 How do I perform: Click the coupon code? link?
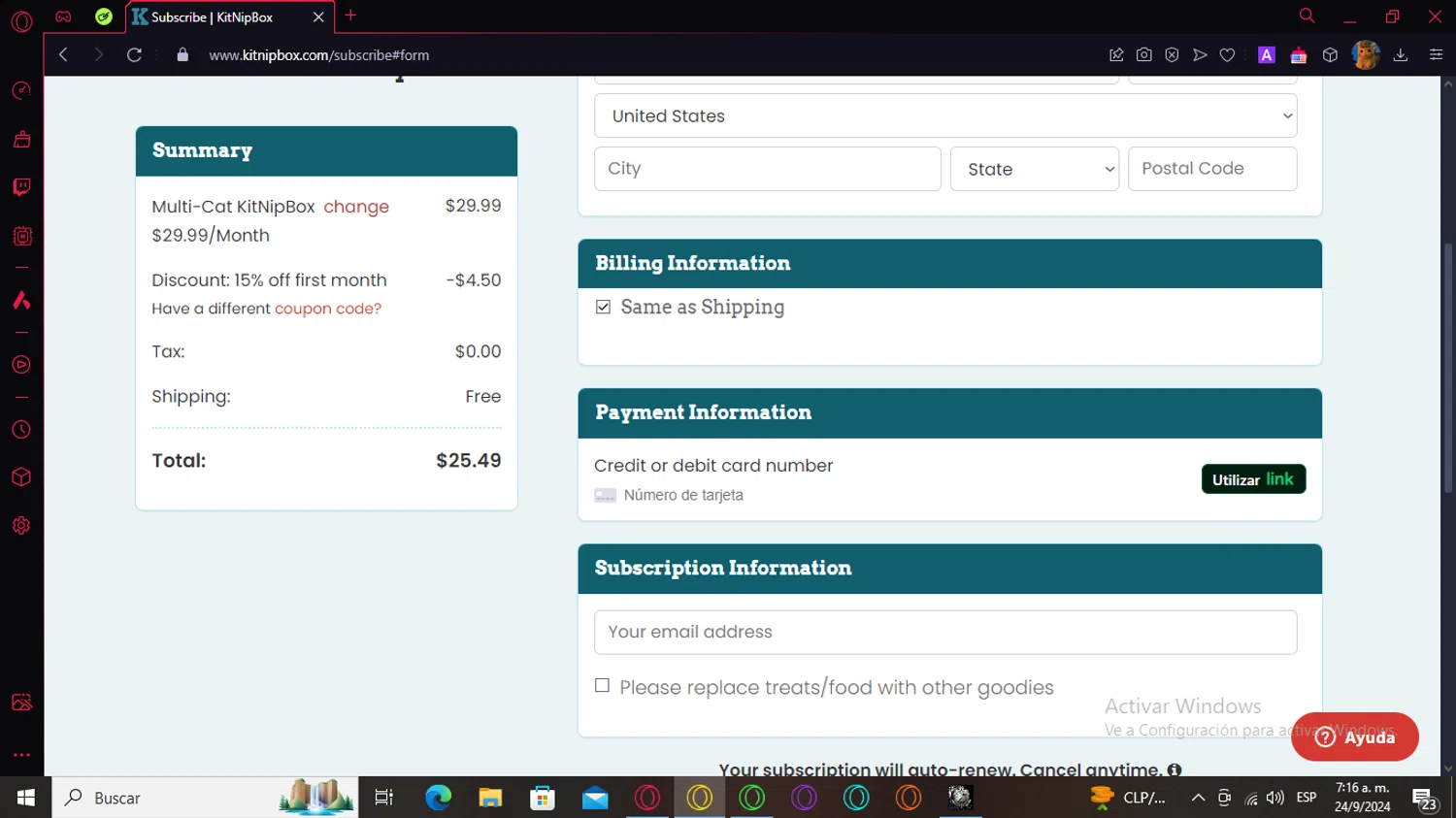click(x=328, y=309)
